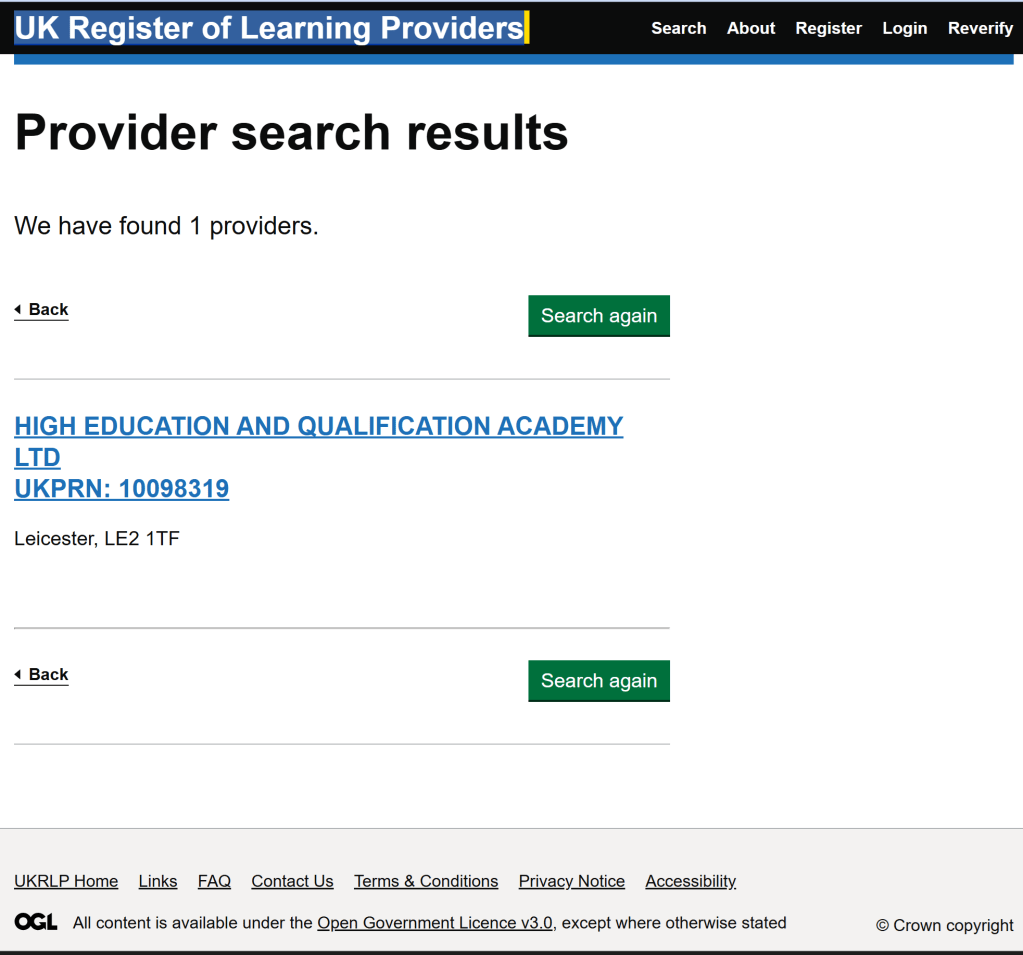1023x955 pixels.
Task: Click the UK Register of Learning Providers title
Action: 268,28
